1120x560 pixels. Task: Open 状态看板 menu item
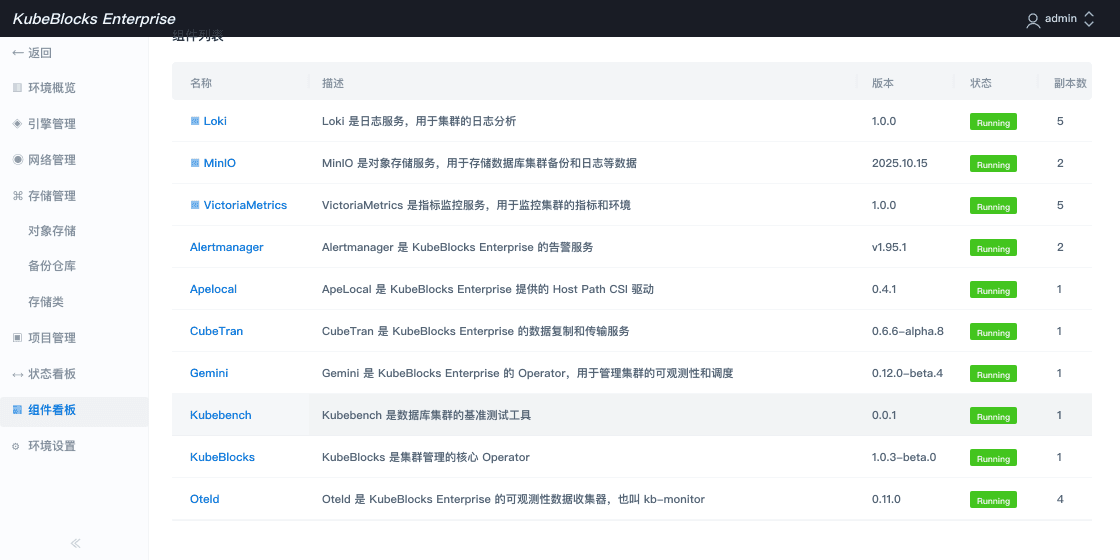pyautogui.click(x=51, y=374)
